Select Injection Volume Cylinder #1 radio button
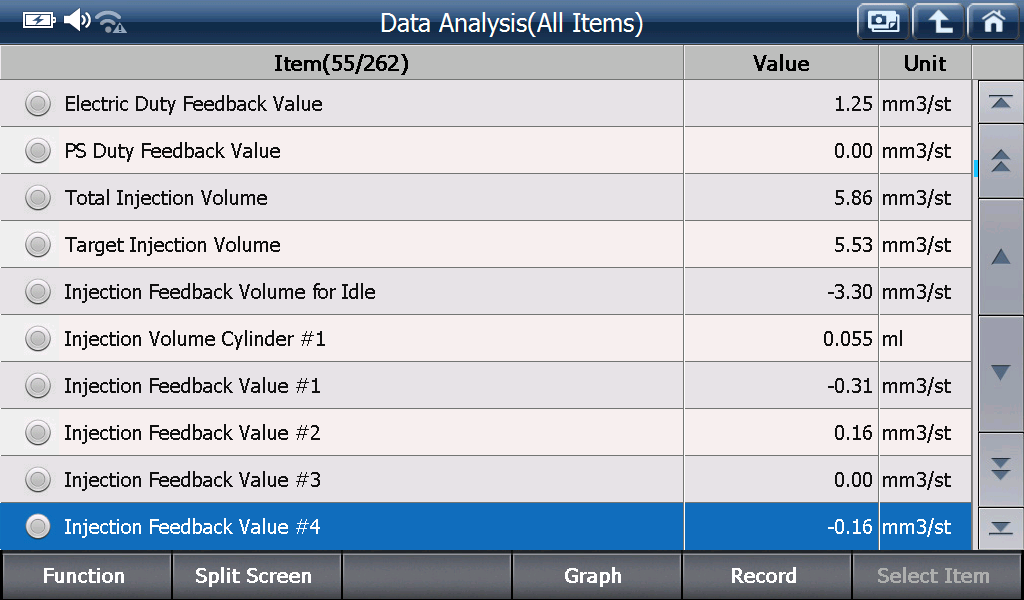The width and height of the screenshot is (1024, 600). [x=38, y=338]
